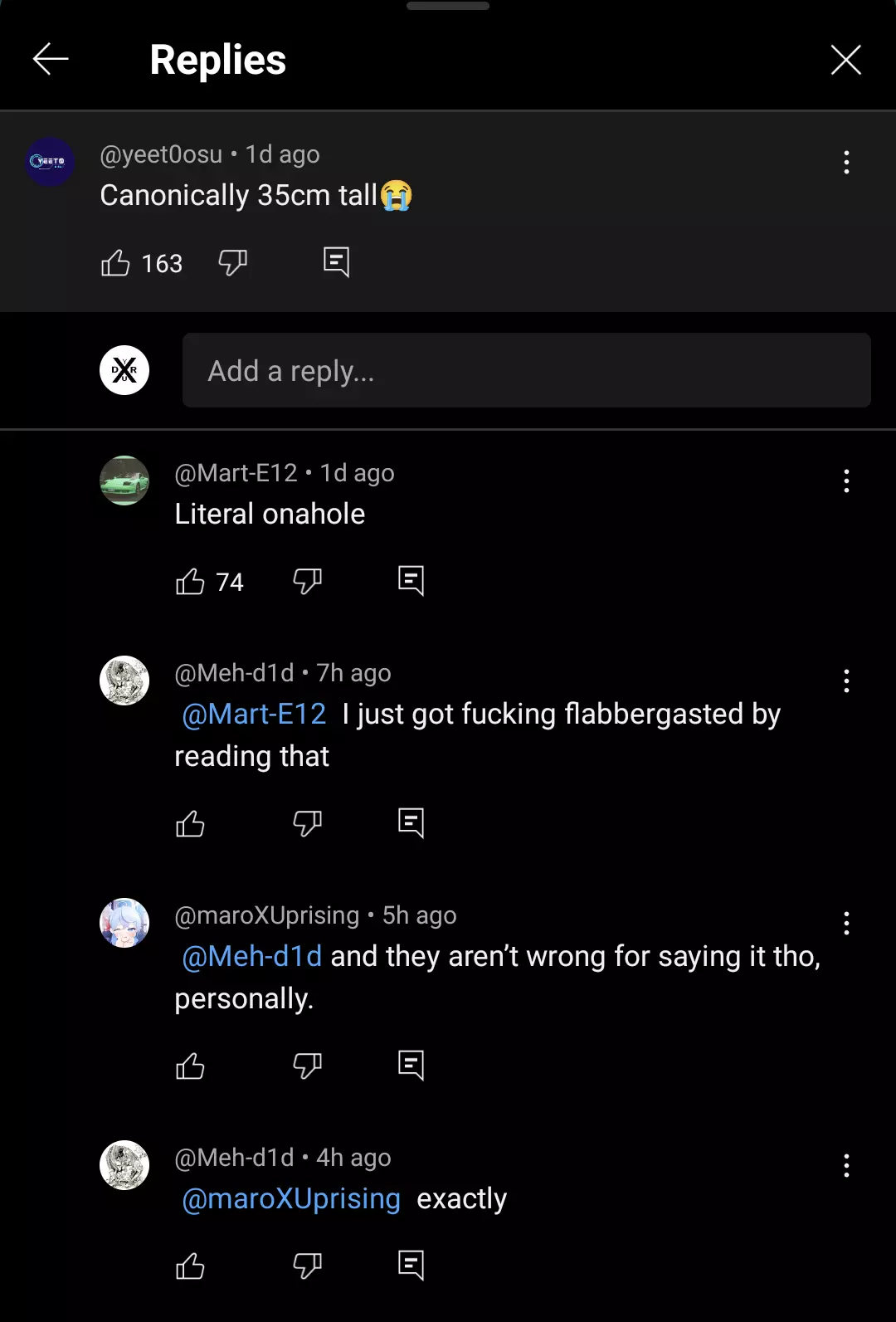Image resolution: width=896 pixels, height=1322 pixels.
Task: Like the 'flabbergasted' reply by @Meh-d1d
Action: pyautogui.click(x=190, y=824)
